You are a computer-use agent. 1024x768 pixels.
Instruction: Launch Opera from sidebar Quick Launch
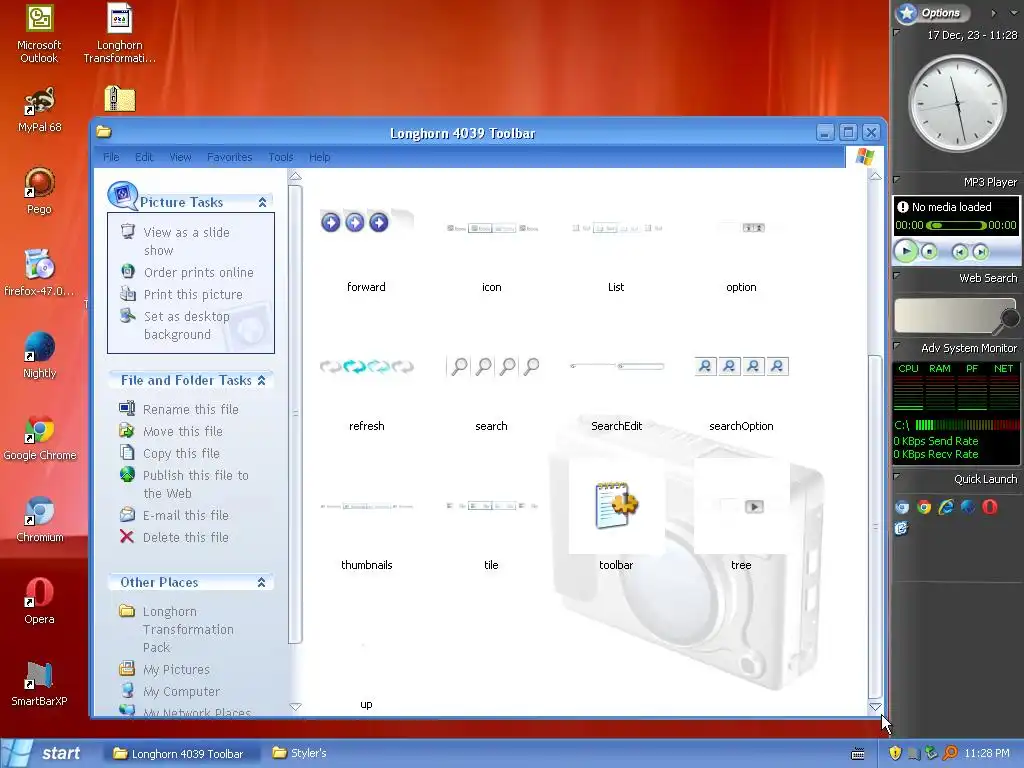click(x=989, y=507)
